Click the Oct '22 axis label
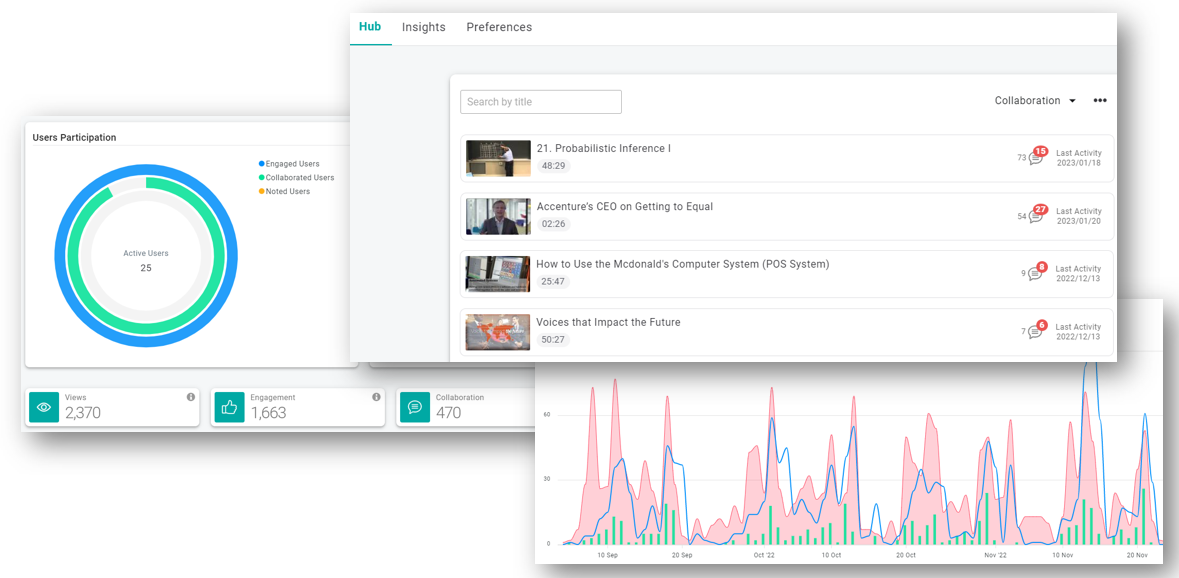This screenshot has width=1179, height=578. click(764, 555)
